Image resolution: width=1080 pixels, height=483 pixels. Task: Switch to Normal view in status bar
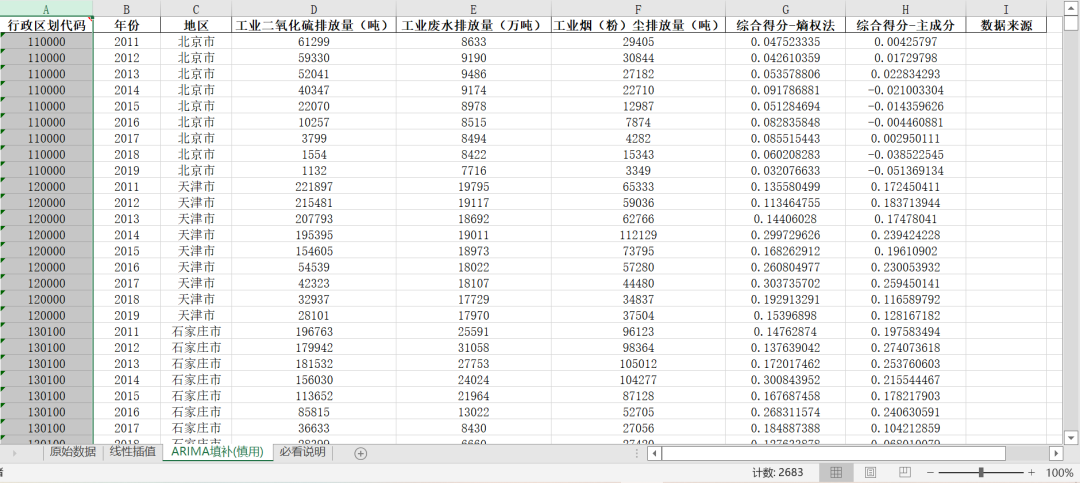(x=836, y=473)
